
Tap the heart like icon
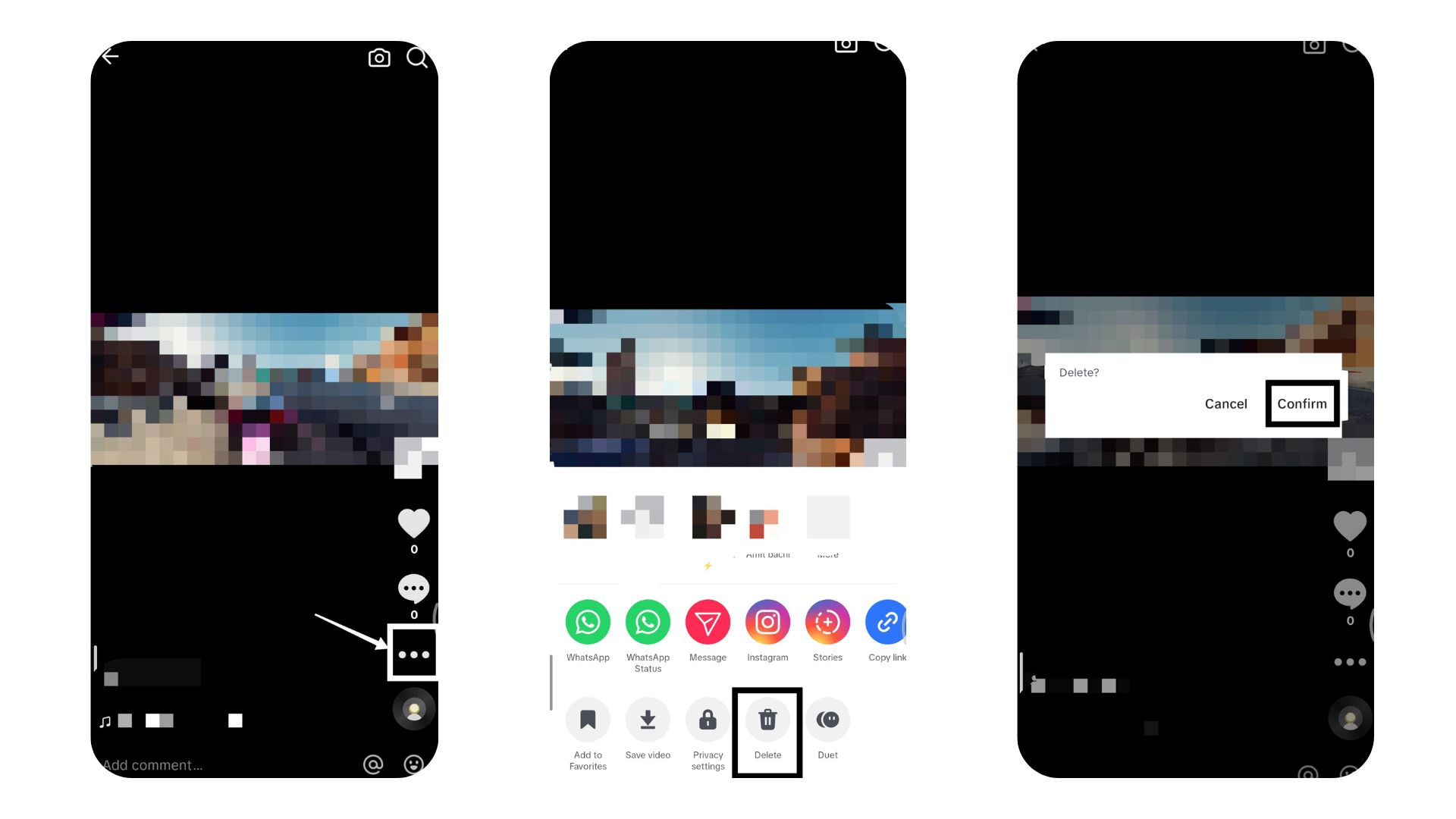click(x=413, y=521)
